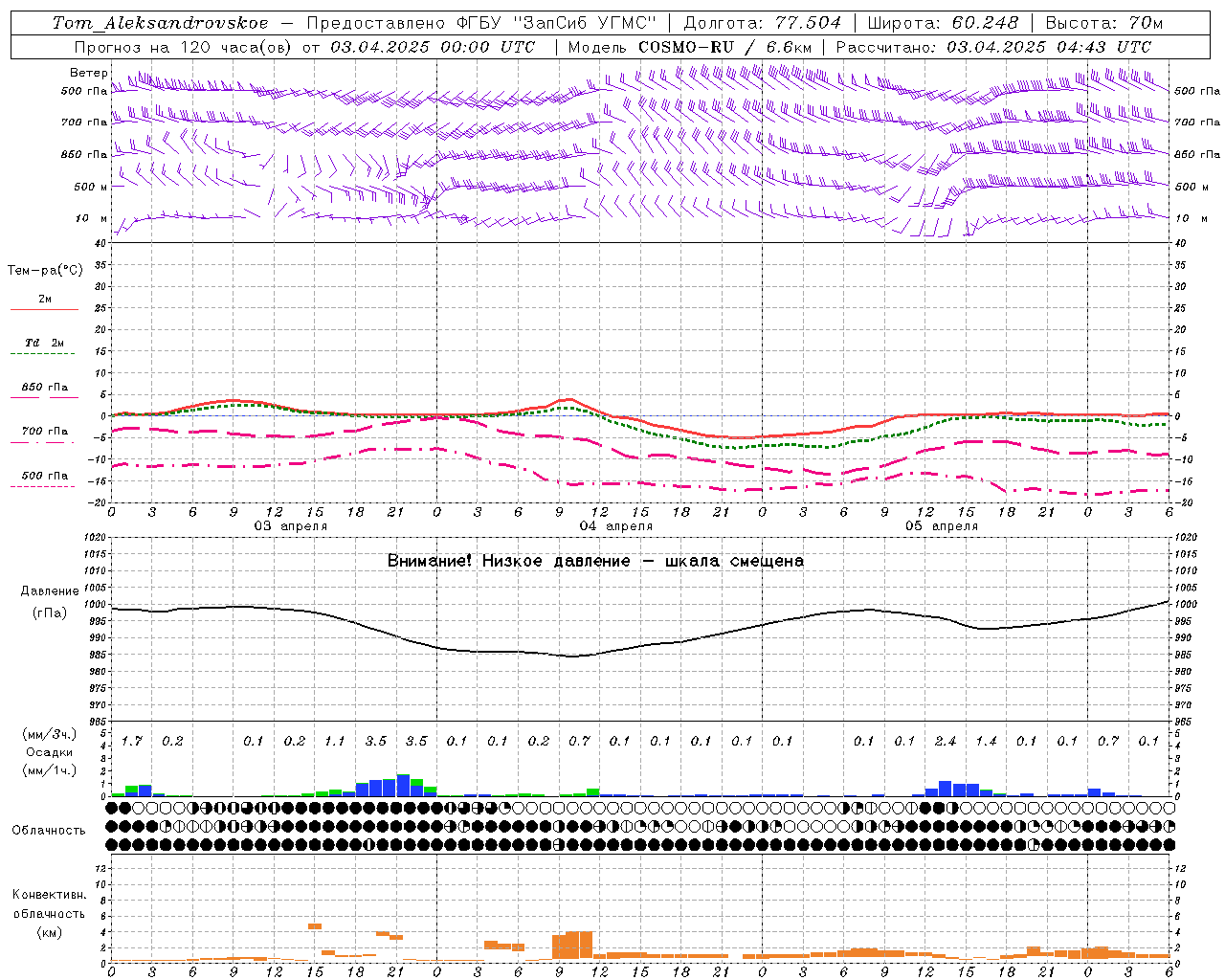
Task: Select the 1.1 precipitation value
Action: (335, 742)
